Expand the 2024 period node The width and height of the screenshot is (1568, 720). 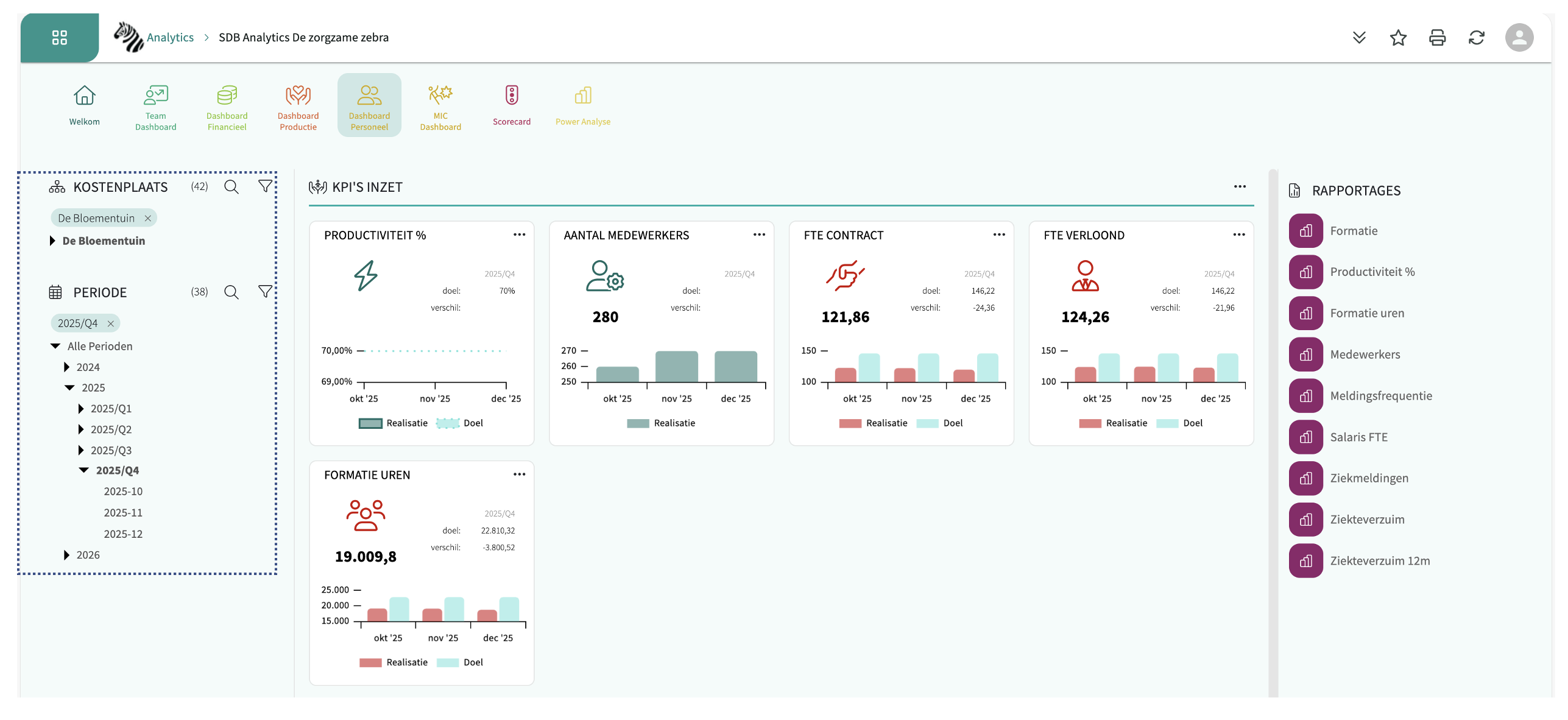(x=66, y=367)
